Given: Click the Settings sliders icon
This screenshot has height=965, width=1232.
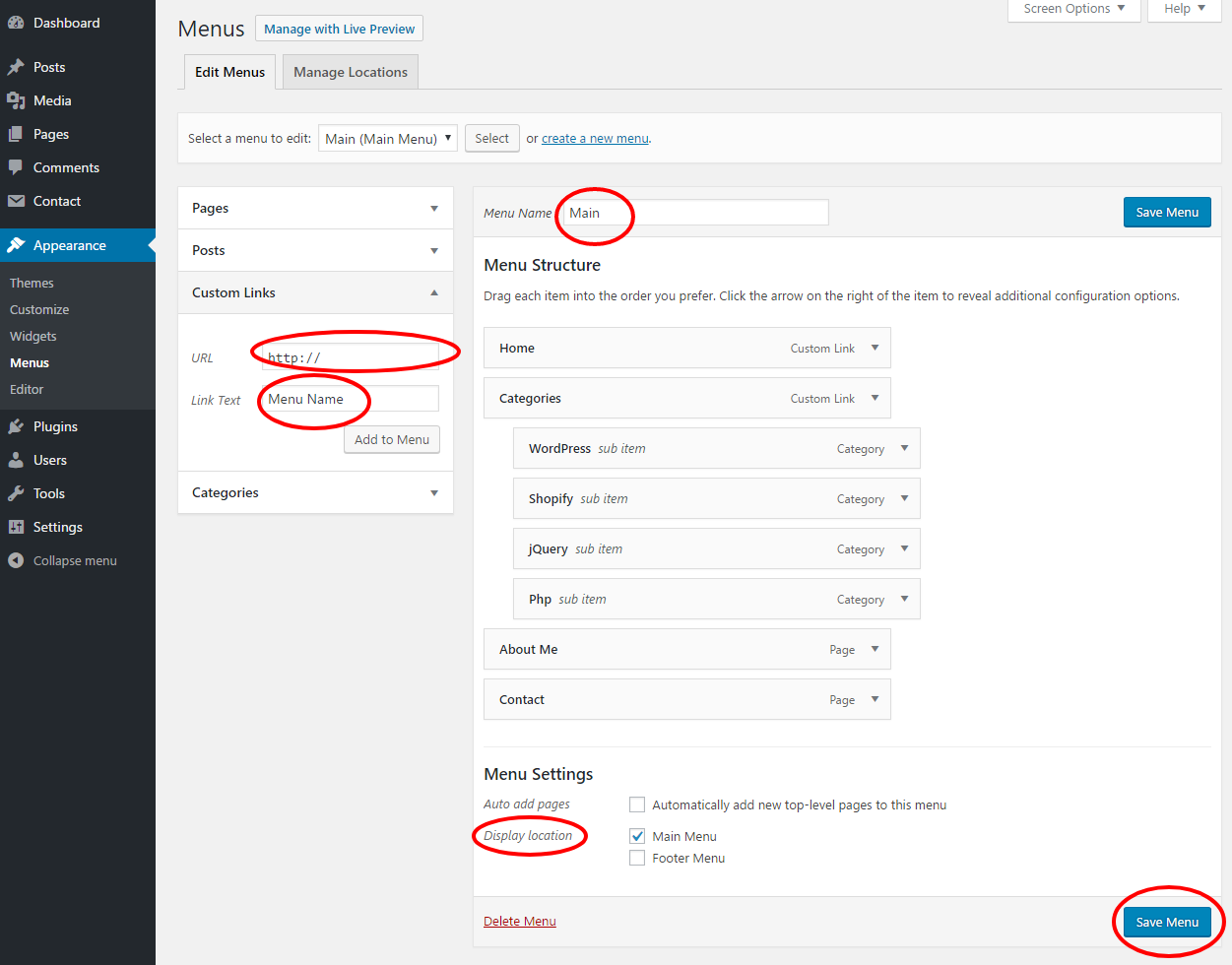Looking at the screenshot, I should click(16, 527).
